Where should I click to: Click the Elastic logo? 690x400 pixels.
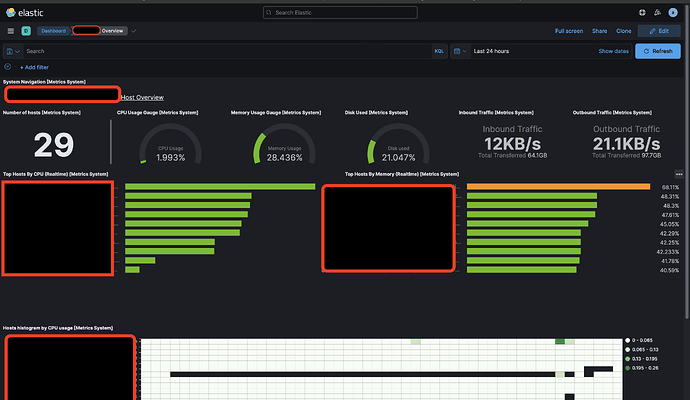(x=25, y=13)
